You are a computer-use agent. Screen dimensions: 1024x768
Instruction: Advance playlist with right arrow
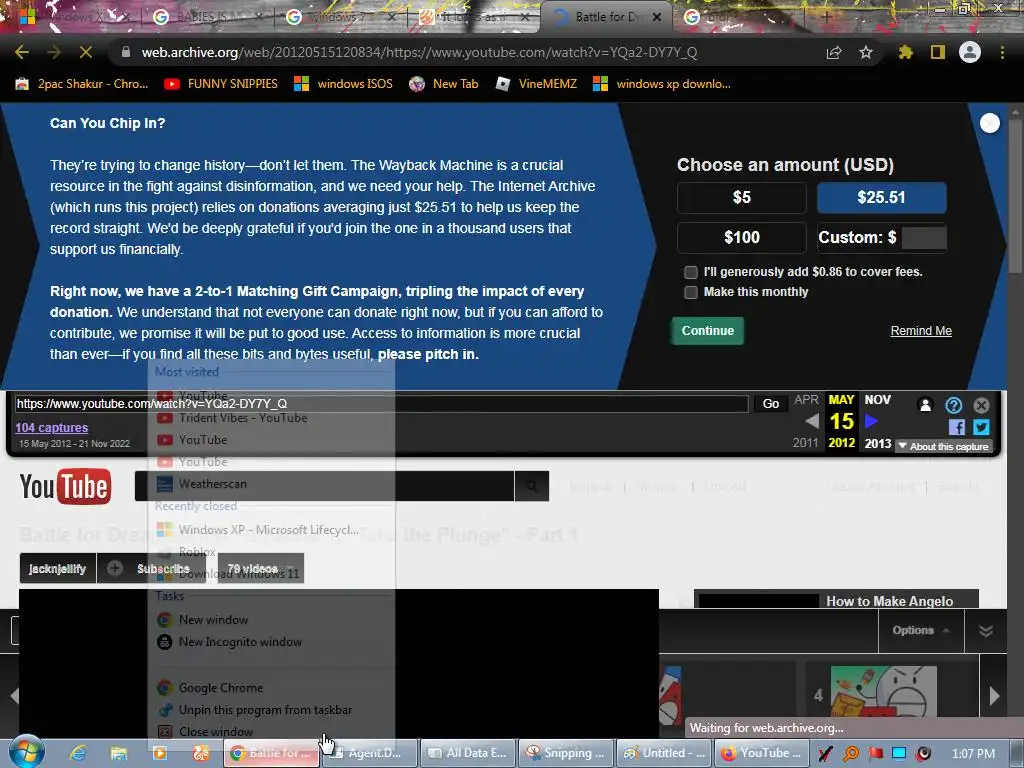coord(994,696)
